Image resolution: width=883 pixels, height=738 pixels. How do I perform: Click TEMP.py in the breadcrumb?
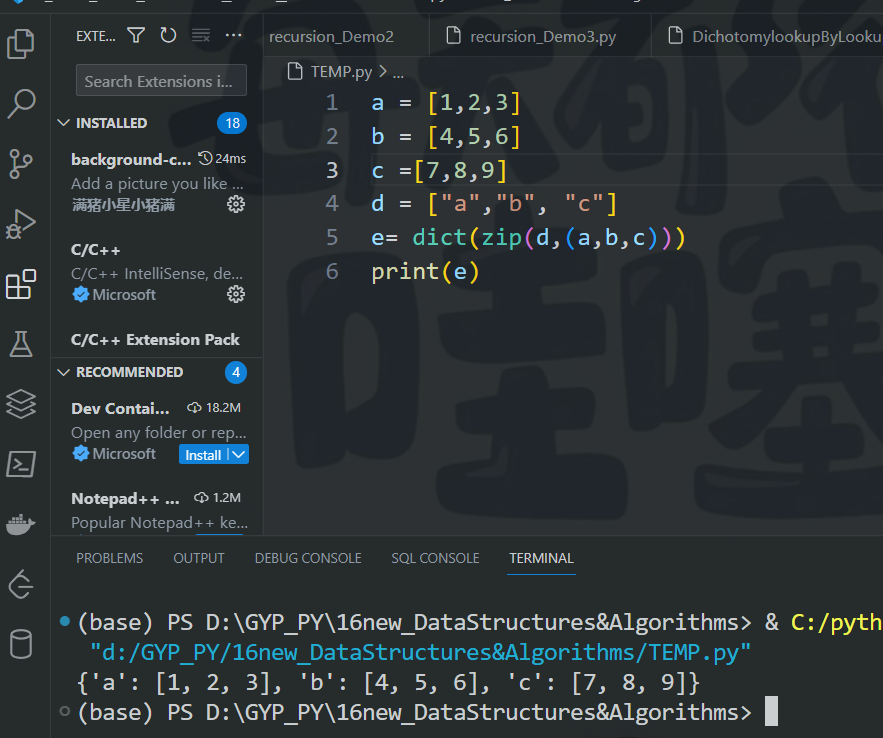341,72
